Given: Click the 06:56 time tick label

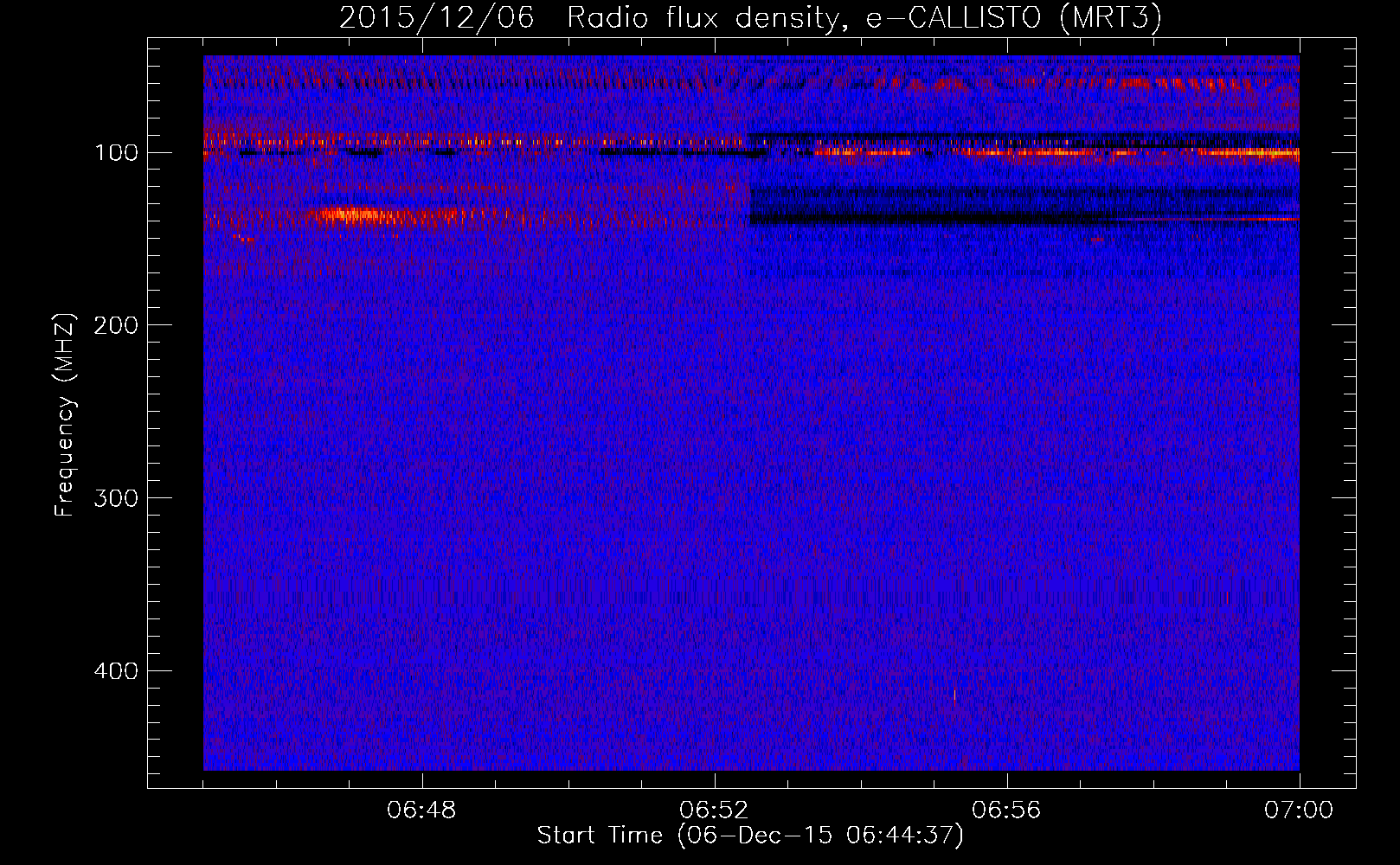Looking at the screenshot, I should click(x=1006, y=811).
